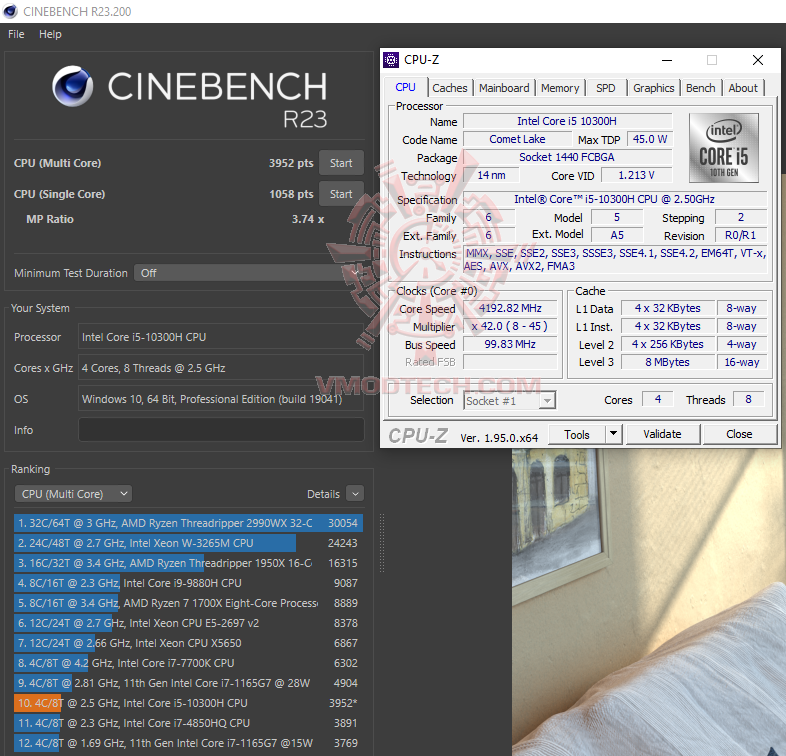Switch to the Memory tab
The height and width of the screenshot is (756, 786).
click(x=560, y=88)
